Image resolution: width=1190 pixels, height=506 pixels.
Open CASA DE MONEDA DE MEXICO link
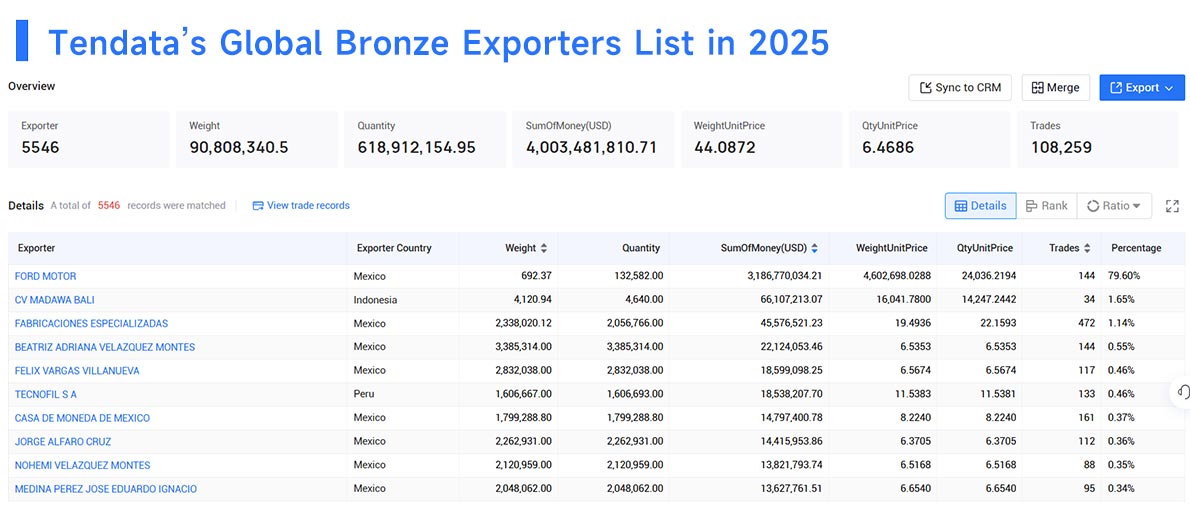[82, 418]
